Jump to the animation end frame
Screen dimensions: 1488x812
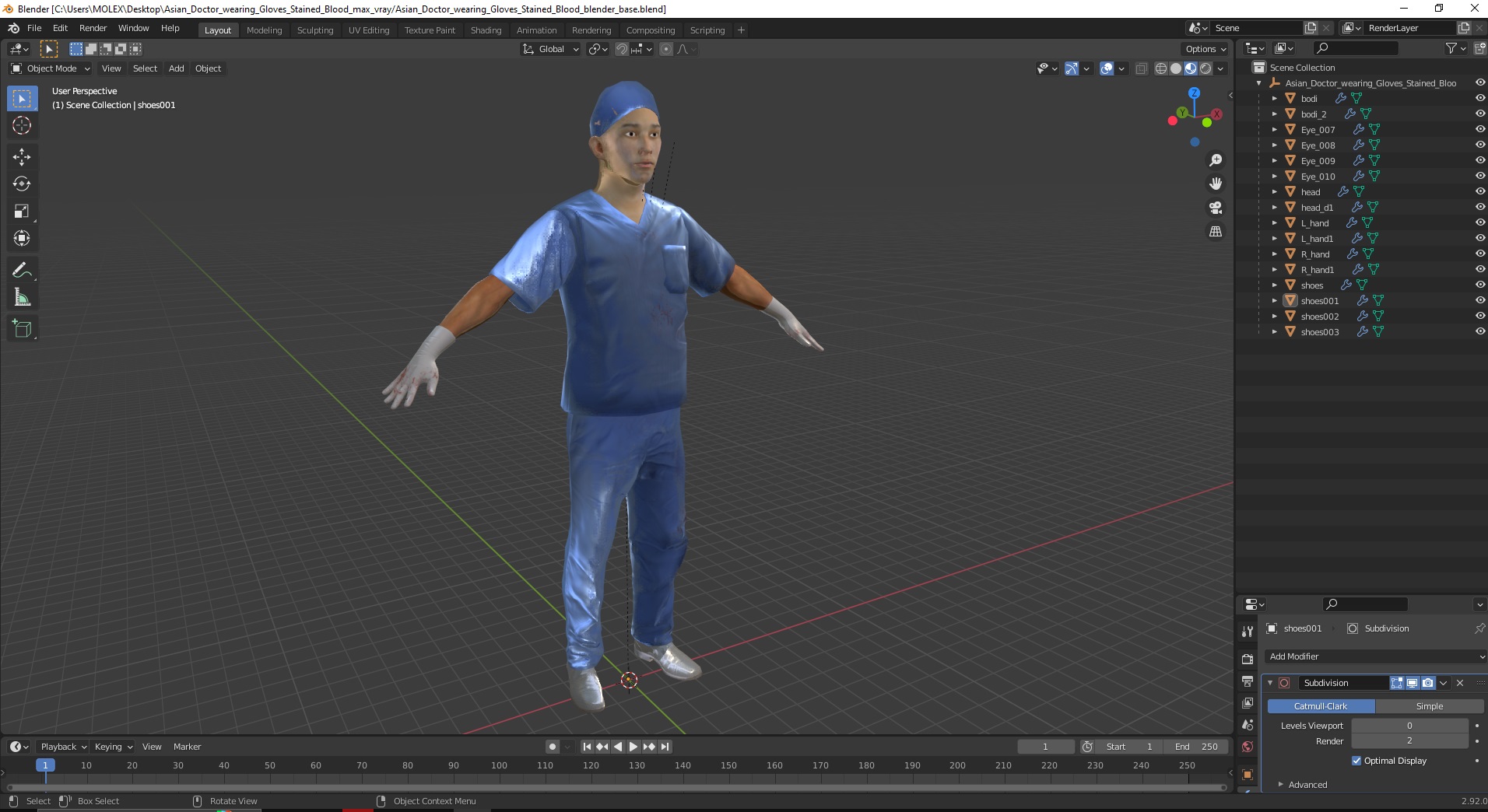(665, 747)
